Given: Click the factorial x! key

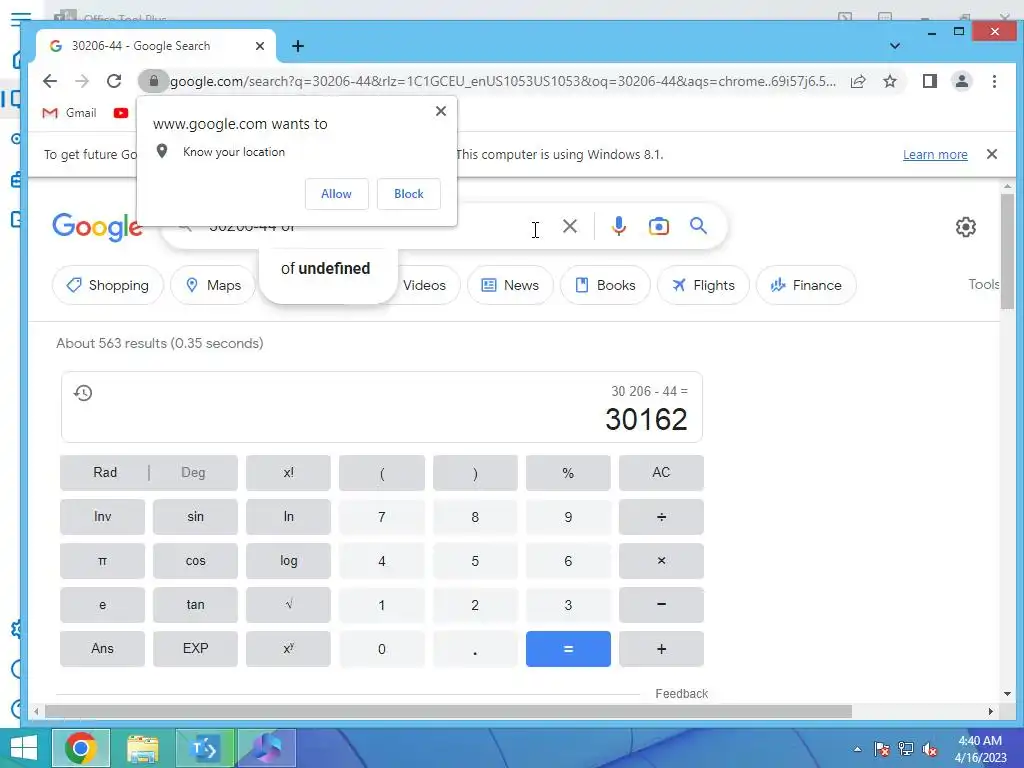Looking at the screenshot, I should point(289,473).
